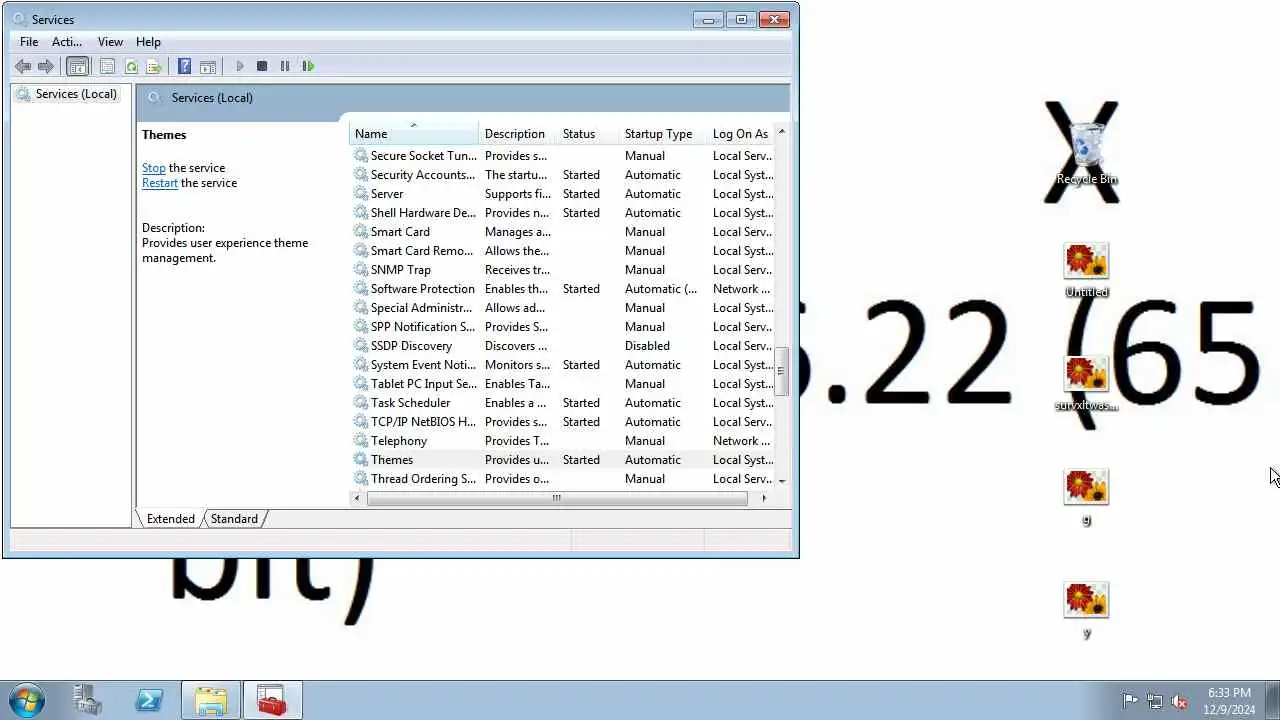This screenshot has width=1280, height=720.
Task: Click the desktop image file named y
Action: click(x=1087, y=611)
